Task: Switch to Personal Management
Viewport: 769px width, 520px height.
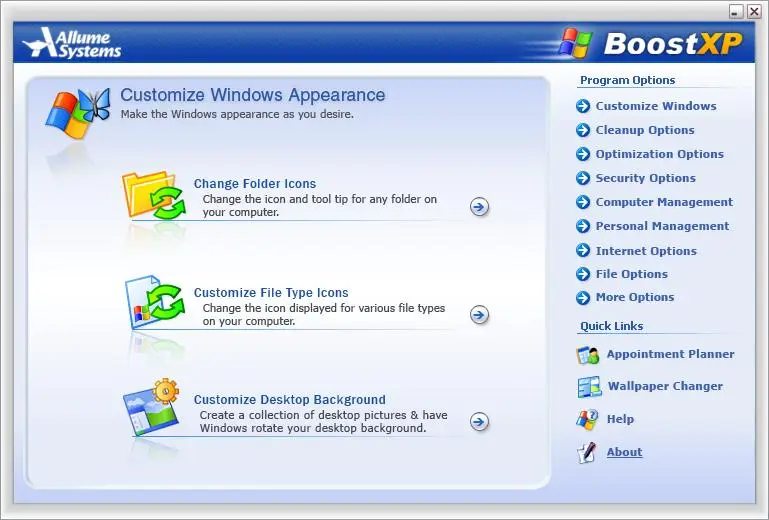Action: (662, 226)
